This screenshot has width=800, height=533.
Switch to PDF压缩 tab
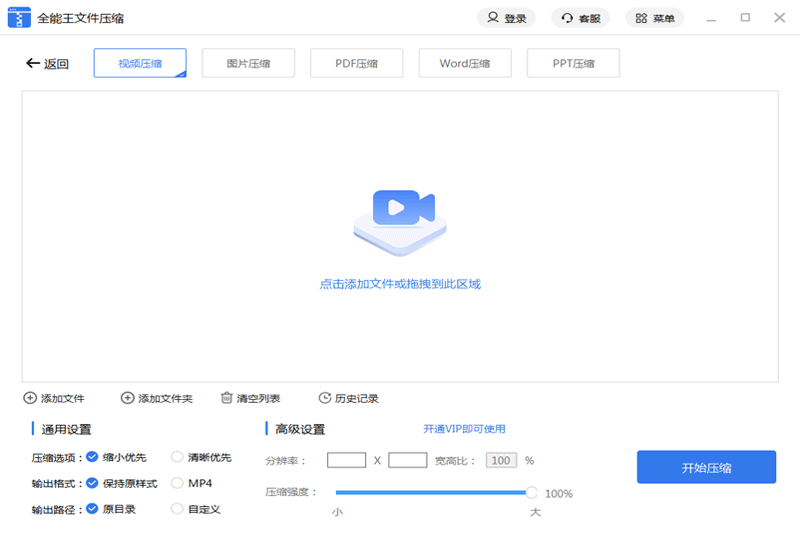coord(356,63)
